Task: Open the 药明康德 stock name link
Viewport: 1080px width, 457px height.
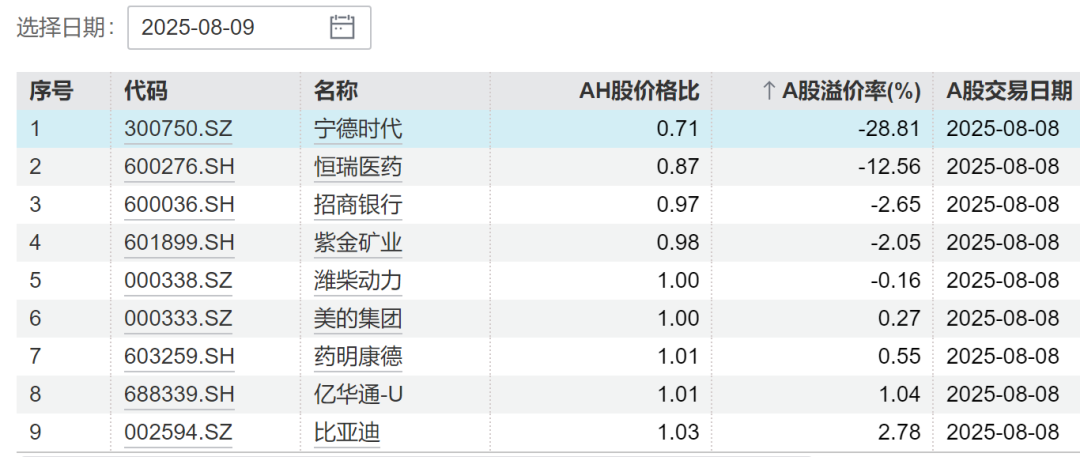Action: (358, 356)
